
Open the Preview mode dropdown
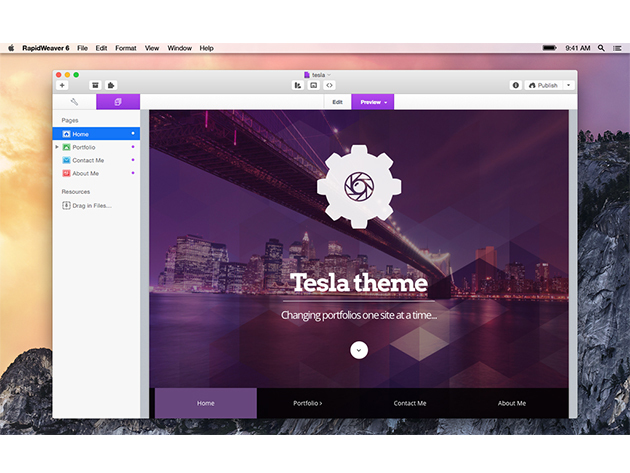click(x=373, y=102)
